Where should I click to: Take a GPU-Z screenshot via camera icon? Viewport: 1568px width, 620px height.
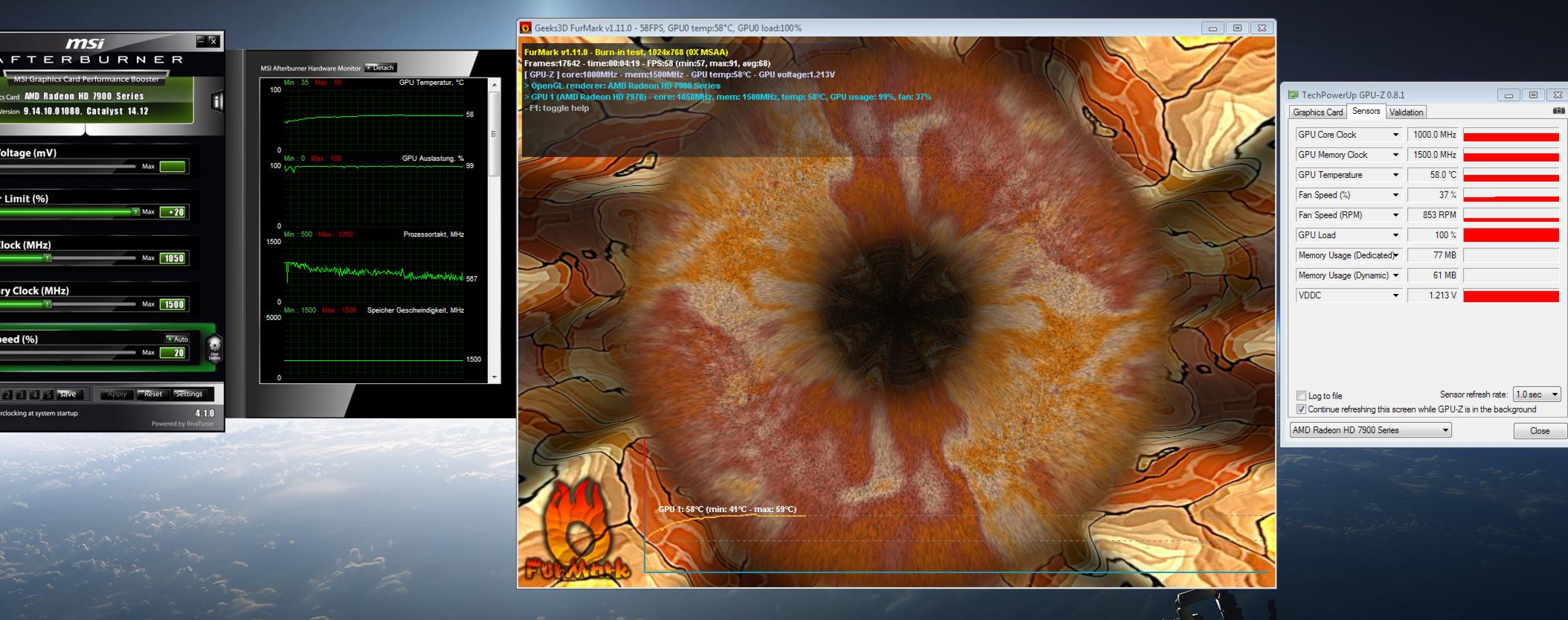1559,111
